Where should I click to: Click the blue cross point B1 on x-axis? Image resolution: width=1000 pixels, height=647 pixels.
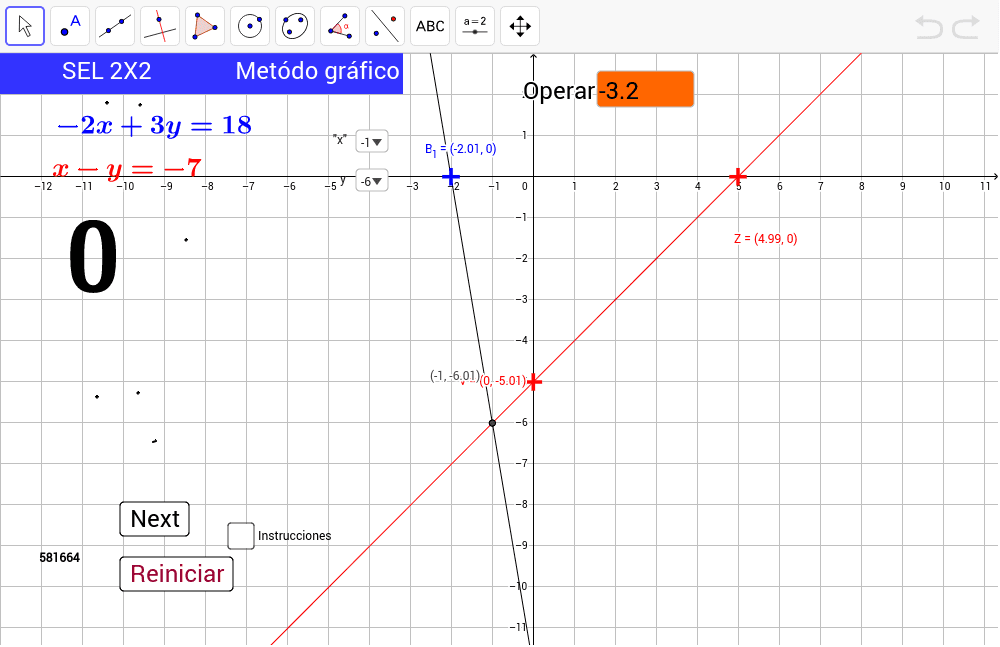[x=451, y=176]
